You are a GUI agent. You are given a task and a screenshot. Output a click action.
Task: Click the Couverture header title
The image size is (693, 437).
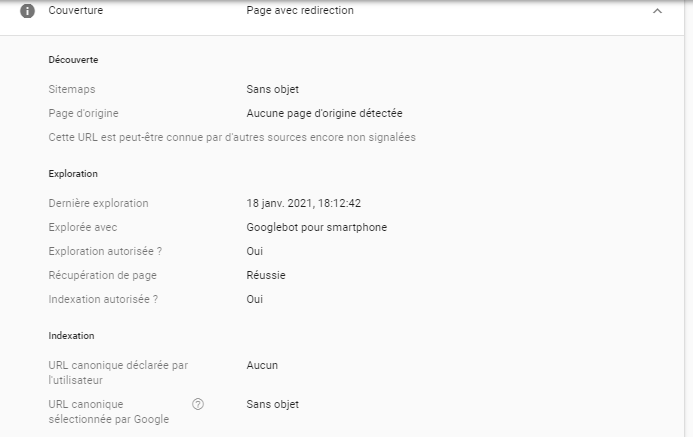tap(75, 11)
